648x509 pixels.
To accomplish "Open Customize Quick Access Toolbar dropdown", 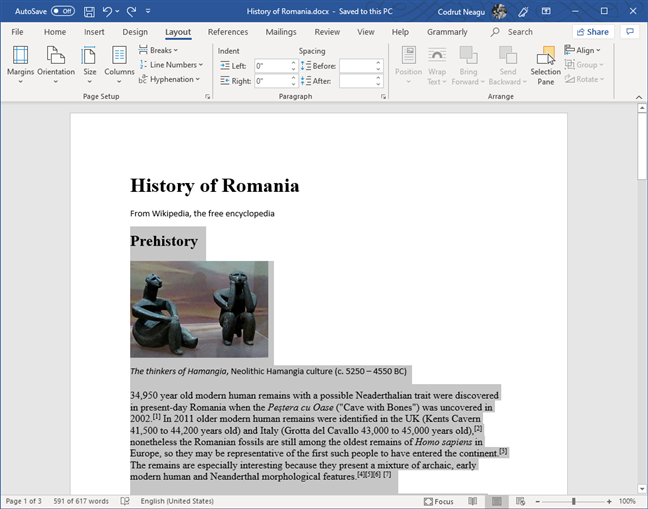I will [148, 12].
